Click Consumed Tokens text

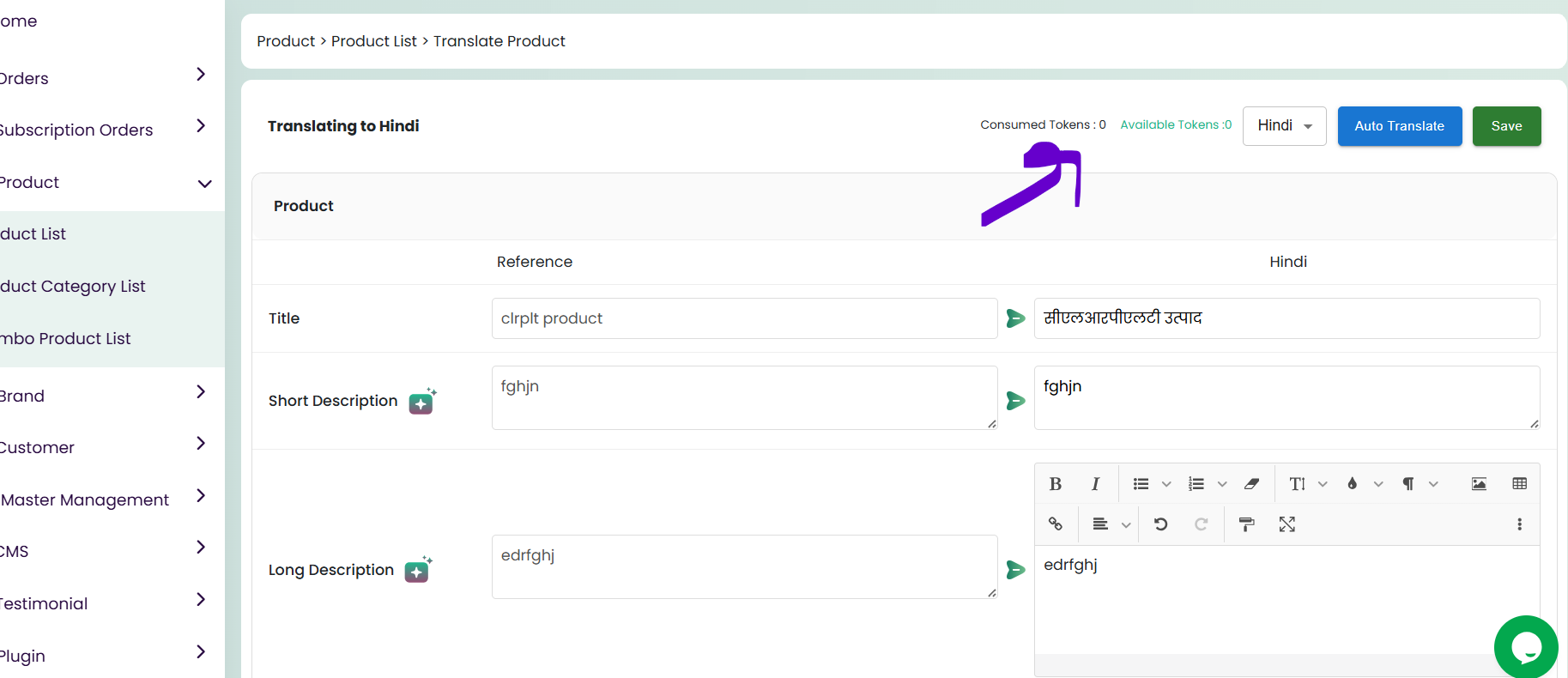coord(1043,124)
